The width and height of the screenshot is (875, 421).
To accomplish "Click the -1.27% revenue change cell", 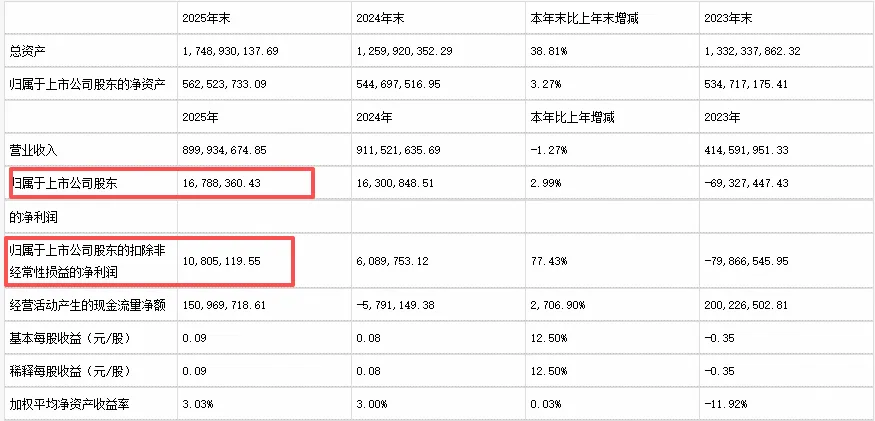I will (x=549, y=150).
